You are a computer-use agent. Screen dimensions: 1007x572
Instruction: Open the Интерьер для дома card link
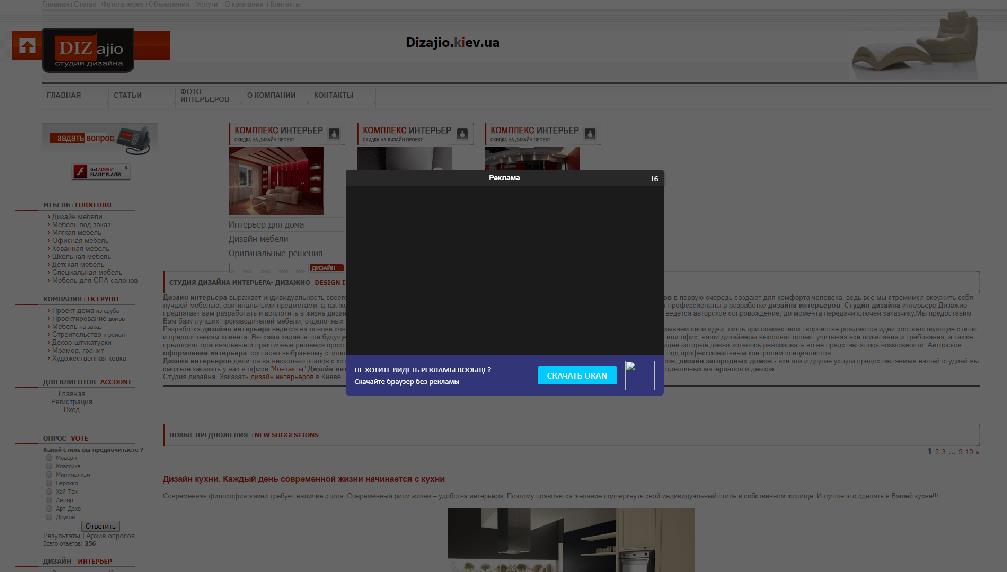266,225
